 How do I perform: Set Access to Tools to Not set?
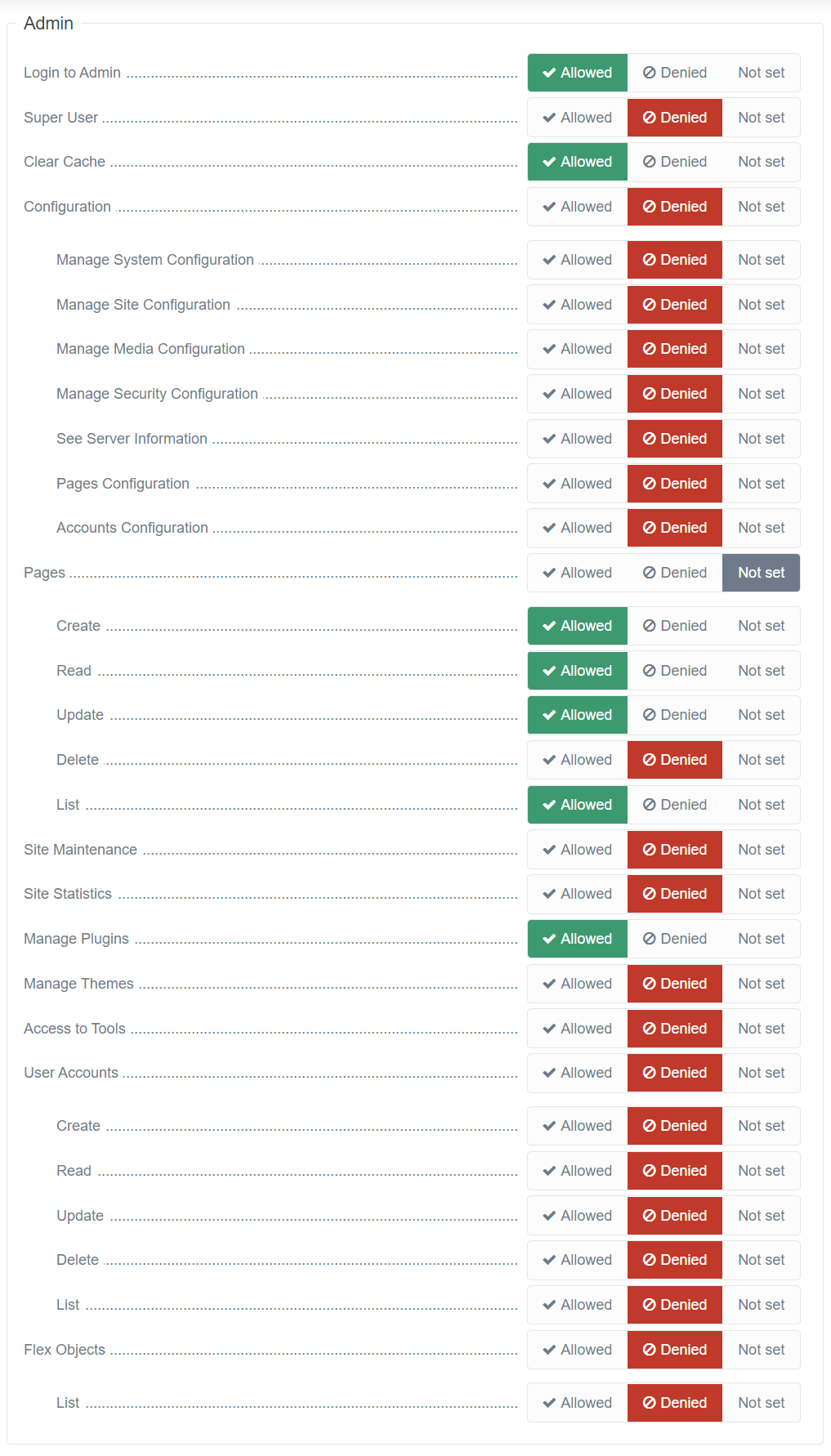pos(761,1029)
